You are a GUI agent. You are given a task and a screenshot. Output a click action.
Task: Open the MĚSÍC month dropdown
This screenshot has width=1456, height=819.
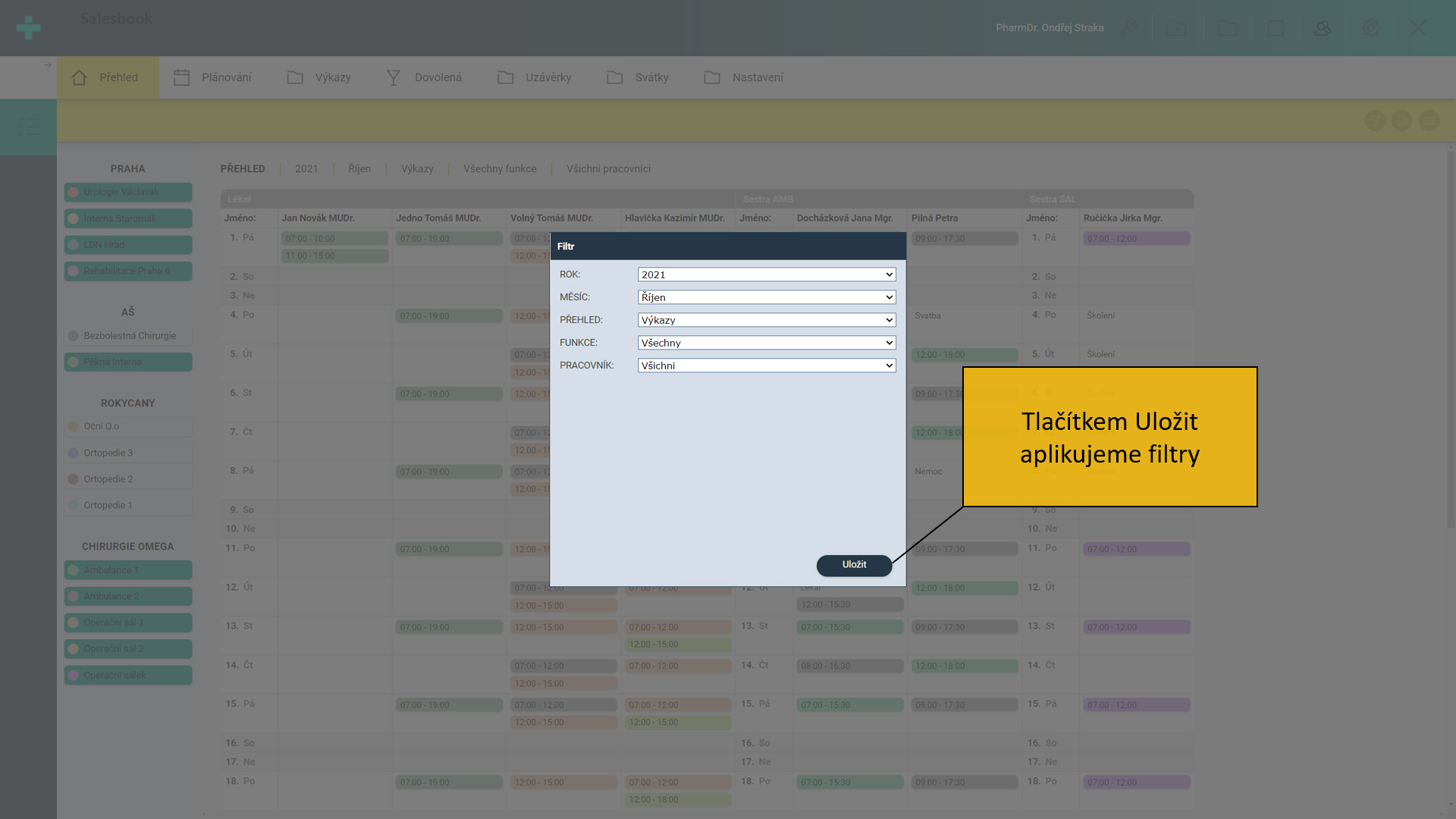pos(766,297)
